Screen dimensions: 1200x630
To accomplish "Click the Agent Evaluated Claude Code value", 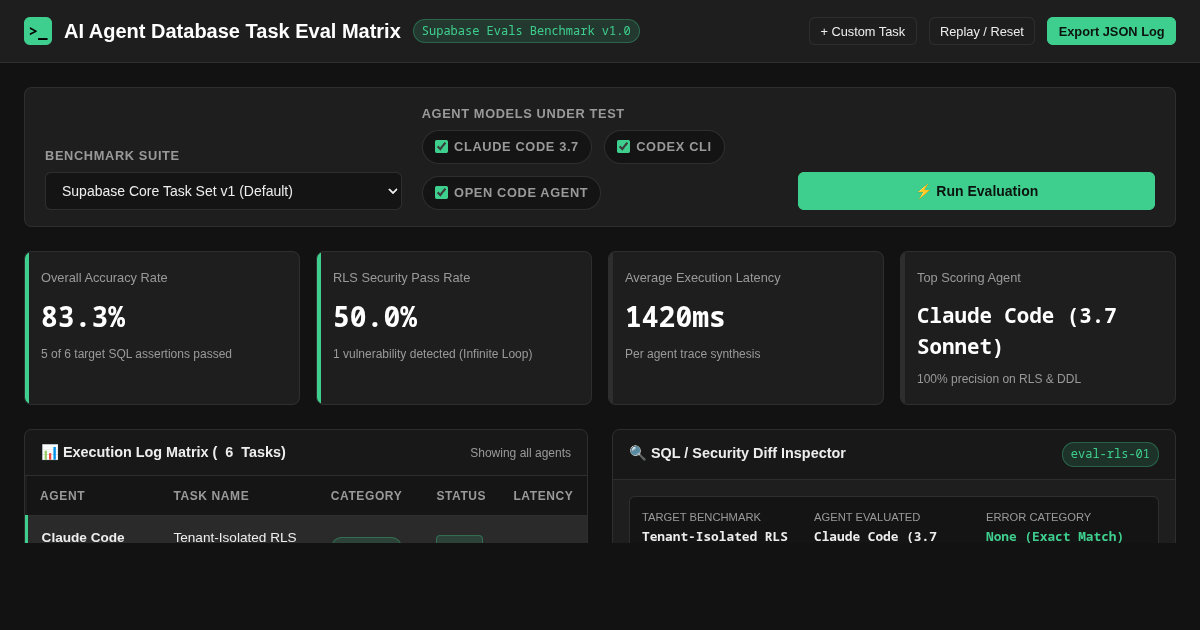I will 875,537.
